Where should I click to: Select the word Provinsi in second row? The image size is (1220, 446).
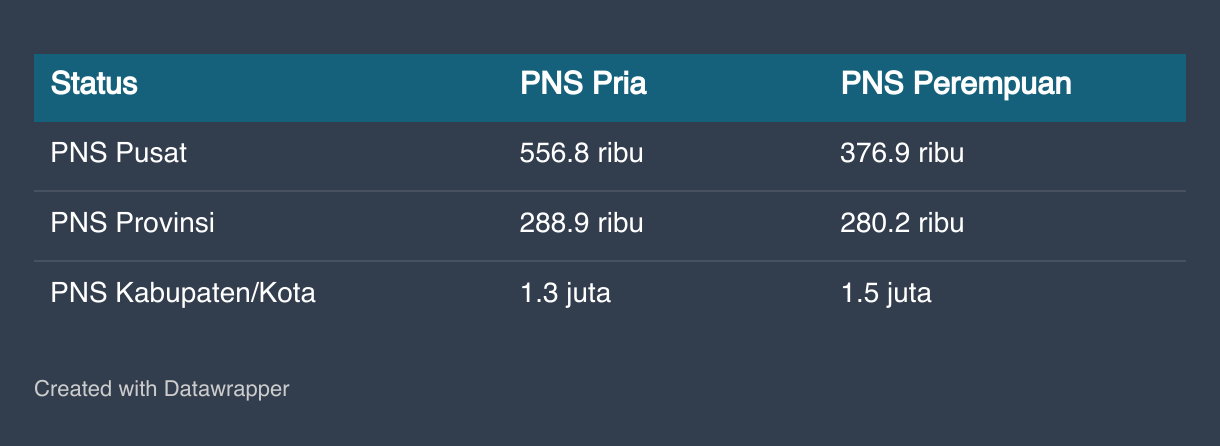point(165,223)
